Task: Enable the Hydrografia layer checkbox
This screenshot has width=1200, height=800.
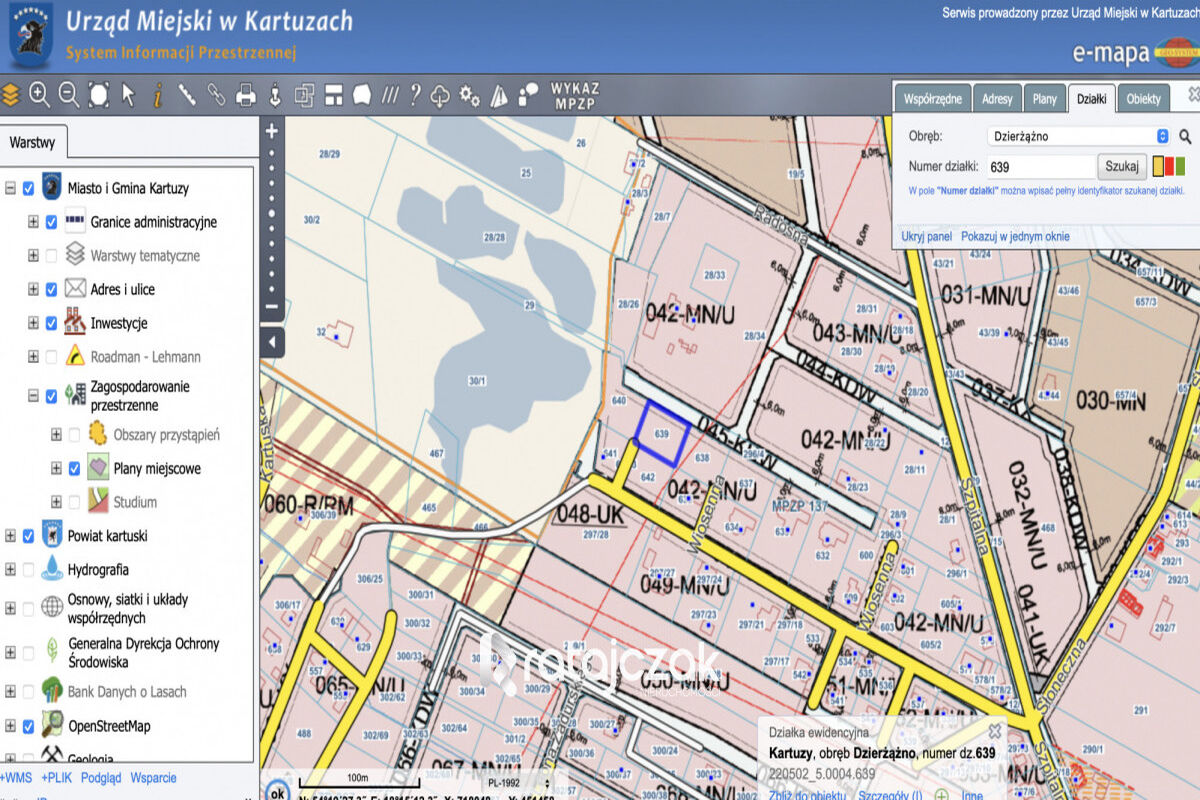Action: click(x=29, y=570)
